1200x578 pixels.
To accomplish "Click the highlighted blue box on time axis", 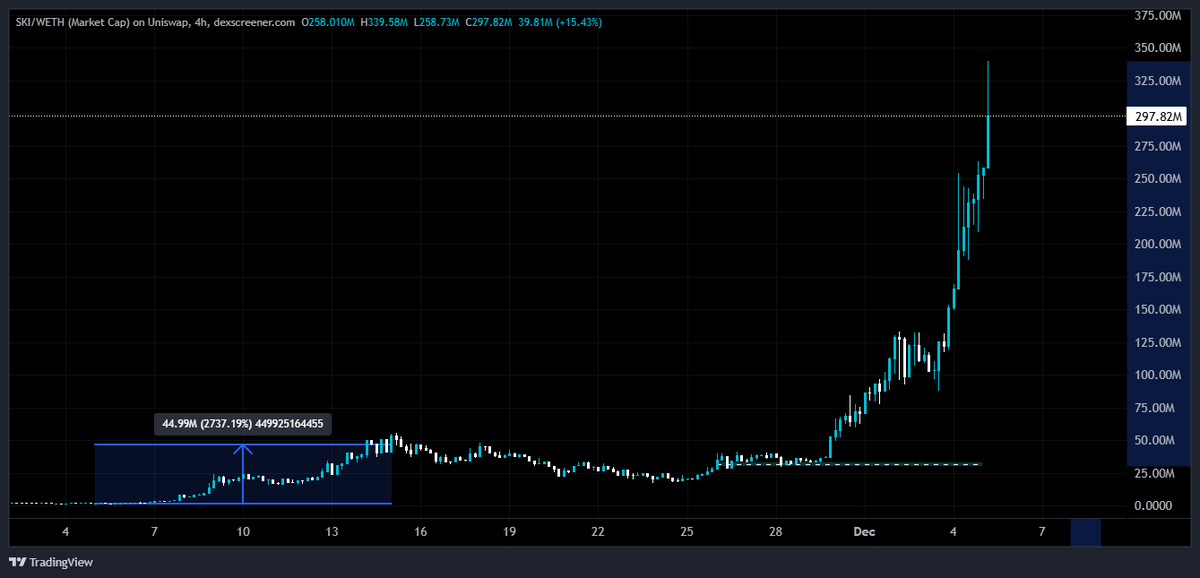I will (1085, 532).
